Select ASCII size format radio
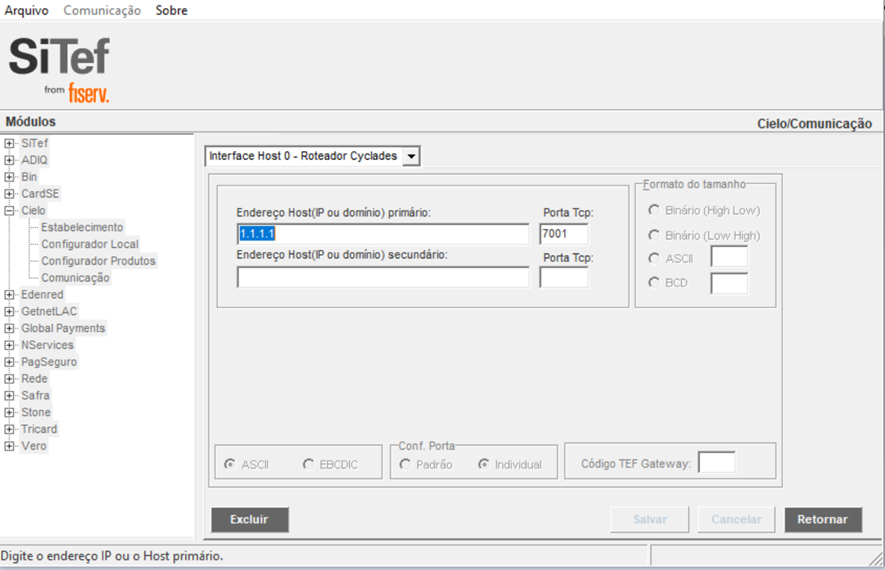The width and height of the screenshot is (885, 570). pos(654,258)
